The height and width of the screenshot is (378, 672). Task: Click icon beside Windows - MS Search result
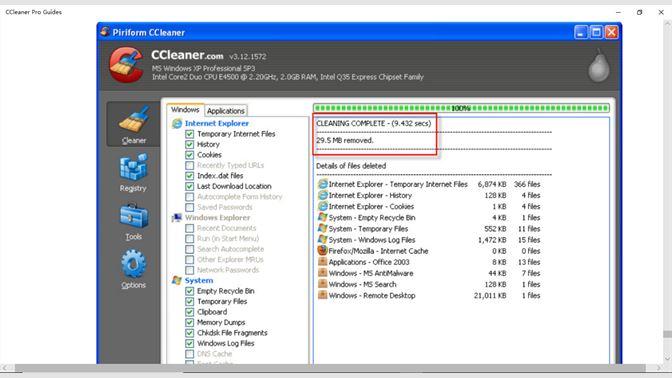click(322, 284)
